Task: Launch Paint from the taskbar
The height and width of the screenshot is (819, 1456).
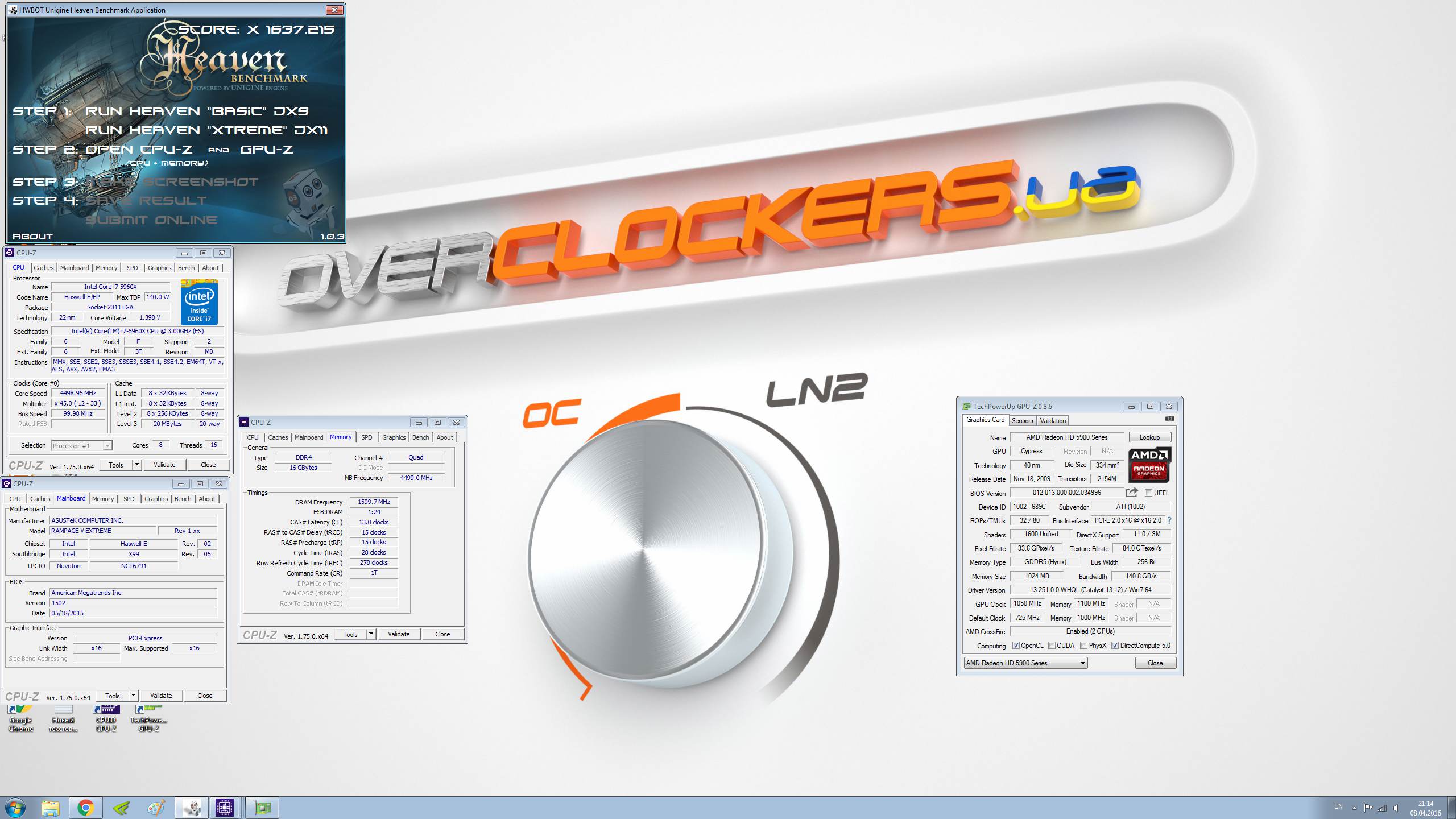Action: click(156, 808)
